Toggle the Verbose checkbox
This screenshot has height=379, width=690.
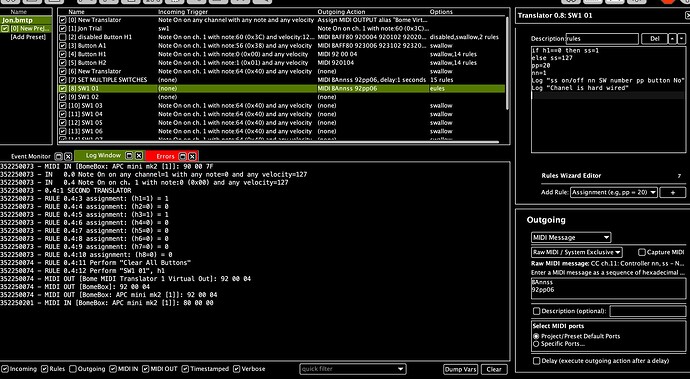(237, 369)
